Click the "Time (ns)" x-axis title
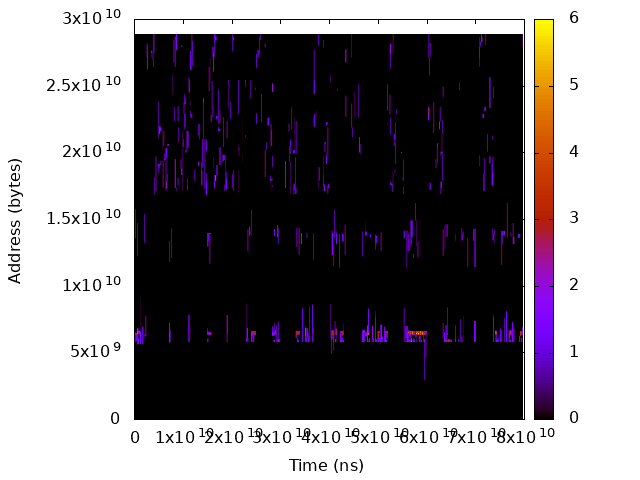Screen dimensions: 640x480 (326, 465)
